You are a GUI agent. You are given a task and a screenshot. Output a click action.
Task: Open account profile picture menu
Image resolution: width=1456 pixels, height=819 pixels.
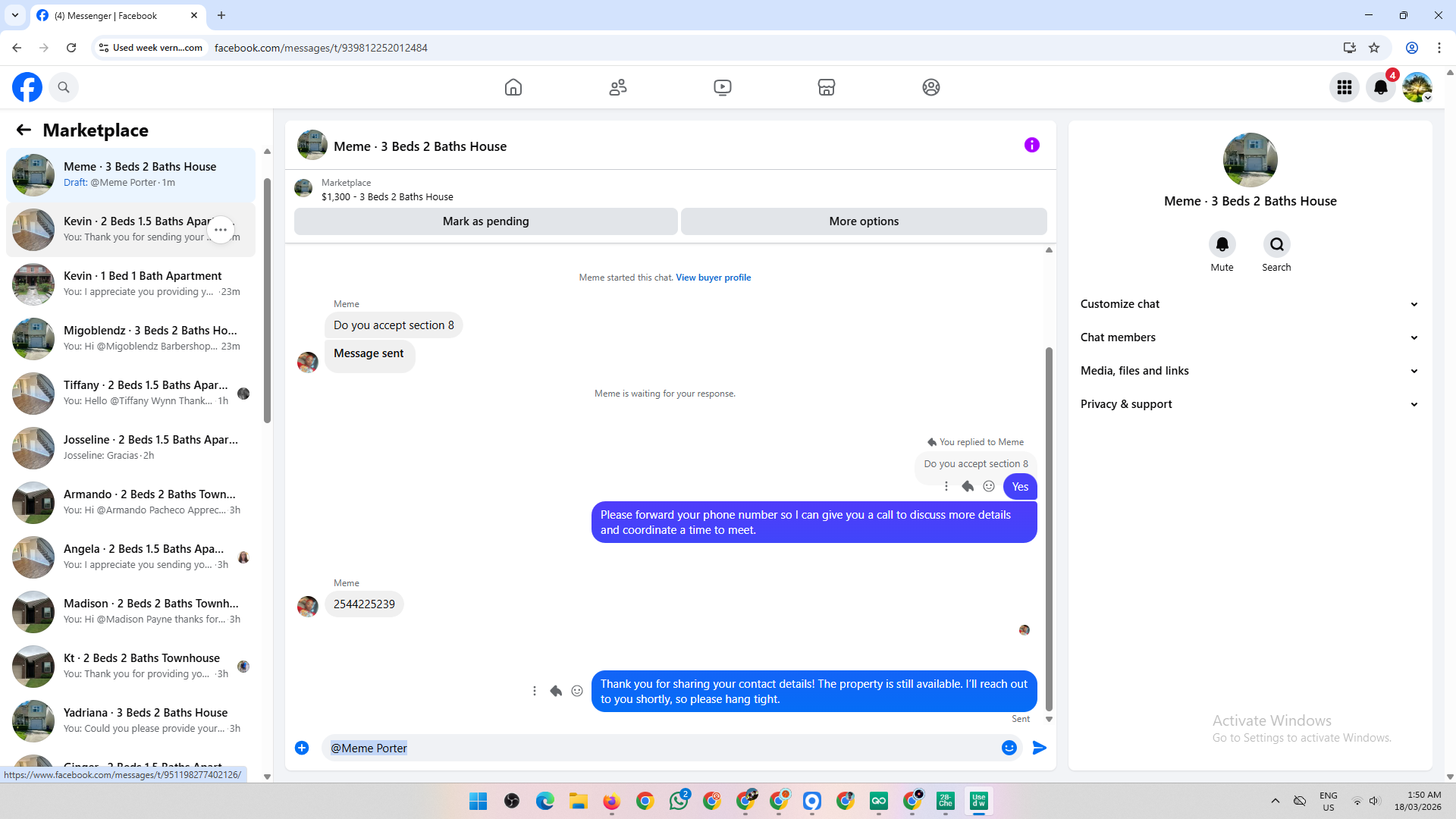[x=1417, y=87]
